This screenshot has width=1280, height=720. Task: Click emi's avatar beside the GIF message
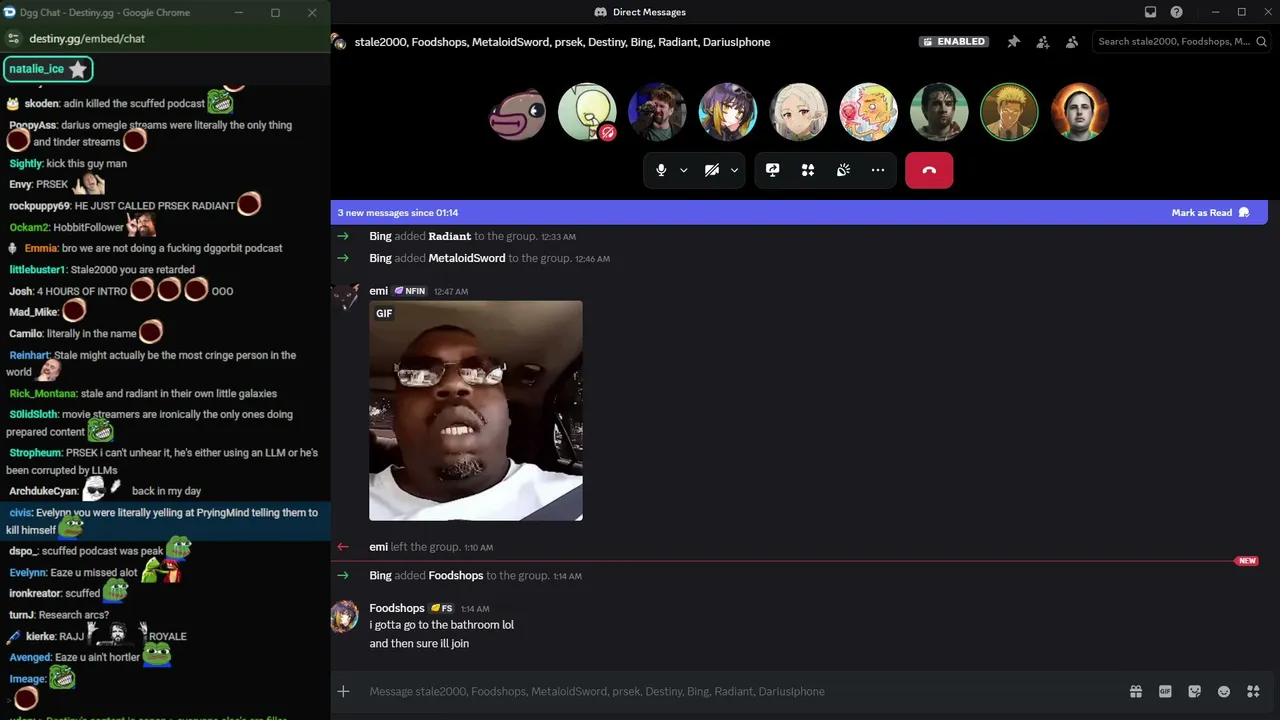pyautogui.click(x=345, y=299)
